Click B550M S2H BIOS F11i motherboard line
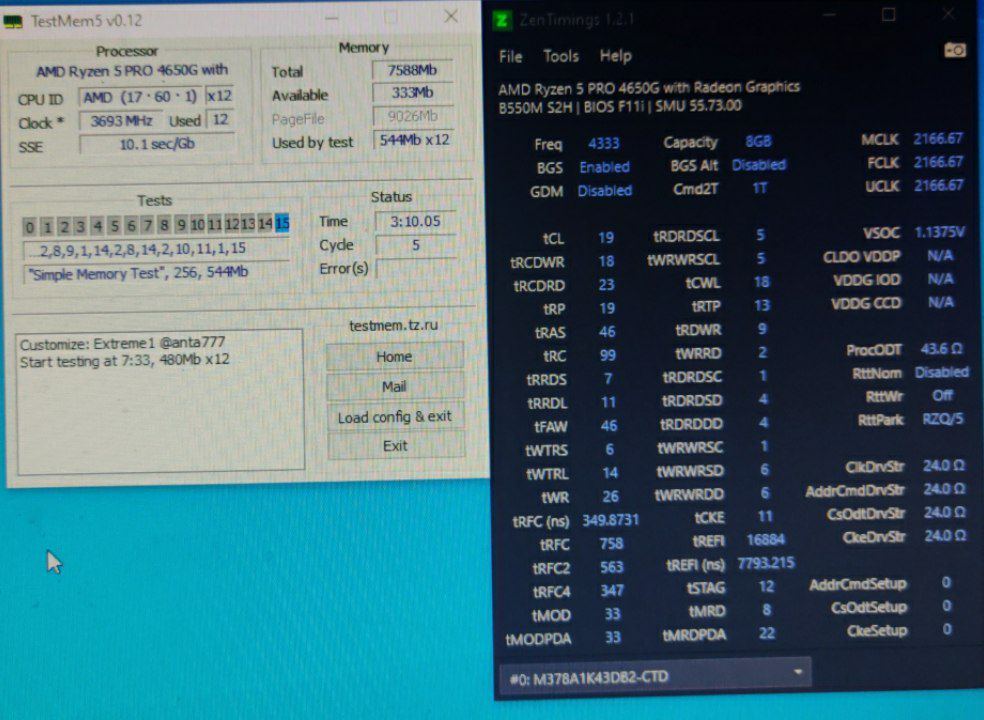Screen dimensions: 984x720 (x=620, y=106)
